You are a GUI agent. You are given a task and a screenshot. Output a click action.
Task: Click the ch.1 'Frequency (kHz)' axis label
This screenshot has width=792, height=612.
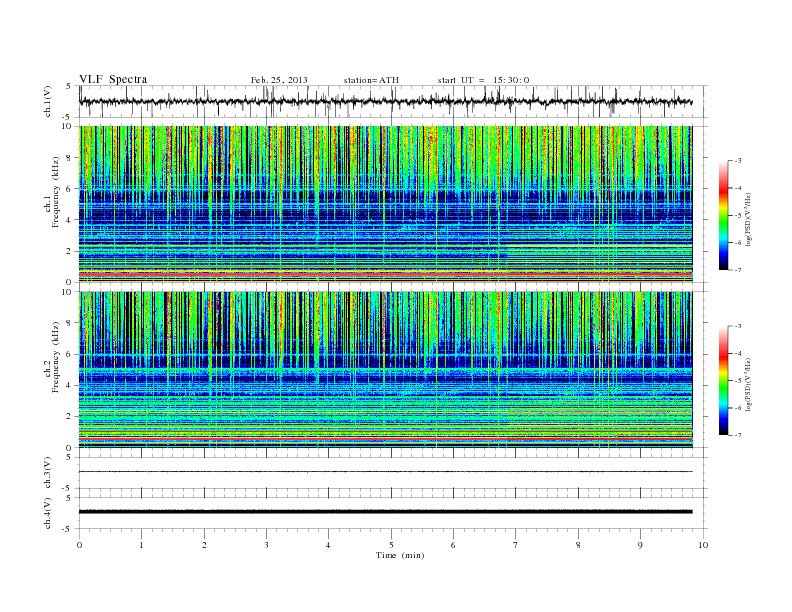point(56,192)
